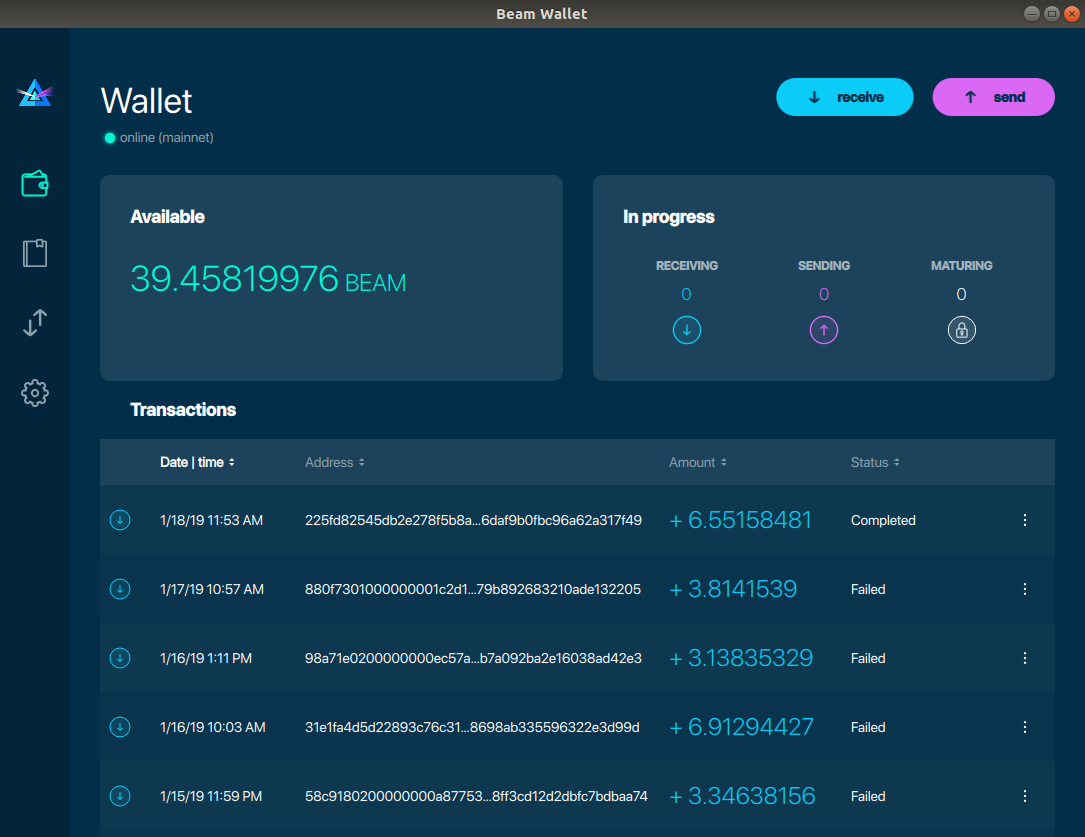Minimize the Beam Wallet window
This screenshot has width=1085, height=837.
[1031, 14]
